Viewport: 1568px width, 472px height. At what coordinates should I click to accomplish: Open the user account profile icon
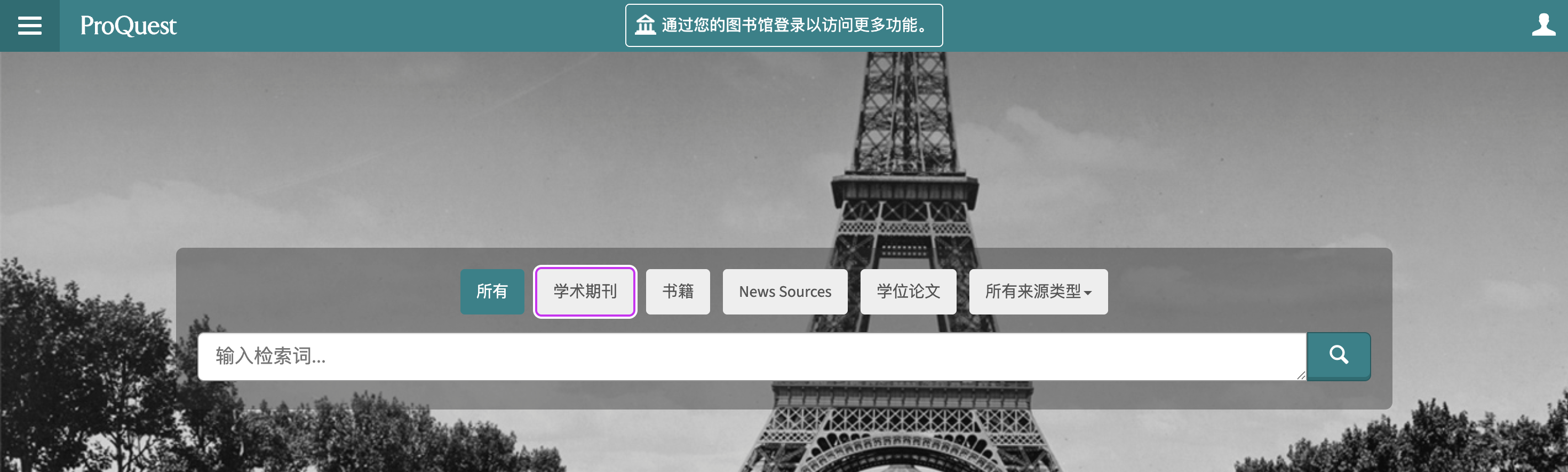[x=1543, y=25]
